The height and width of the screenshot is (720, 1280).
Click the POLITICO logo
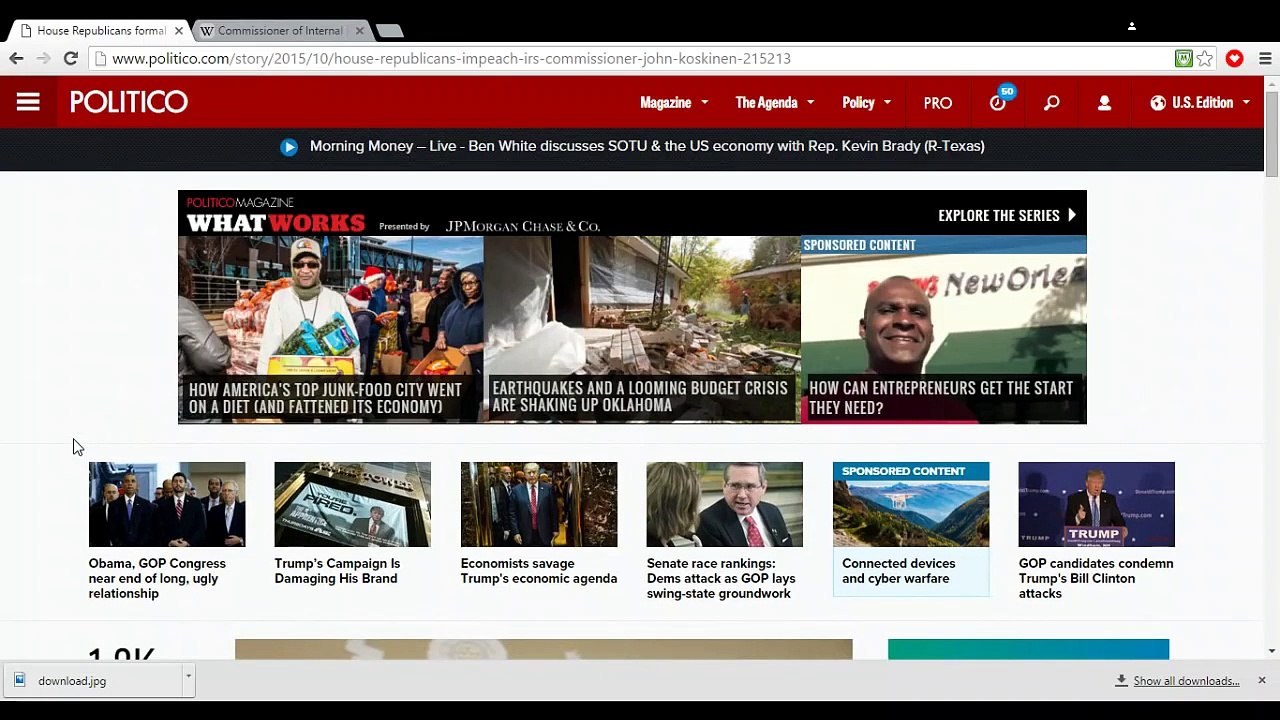click(129, 102)
